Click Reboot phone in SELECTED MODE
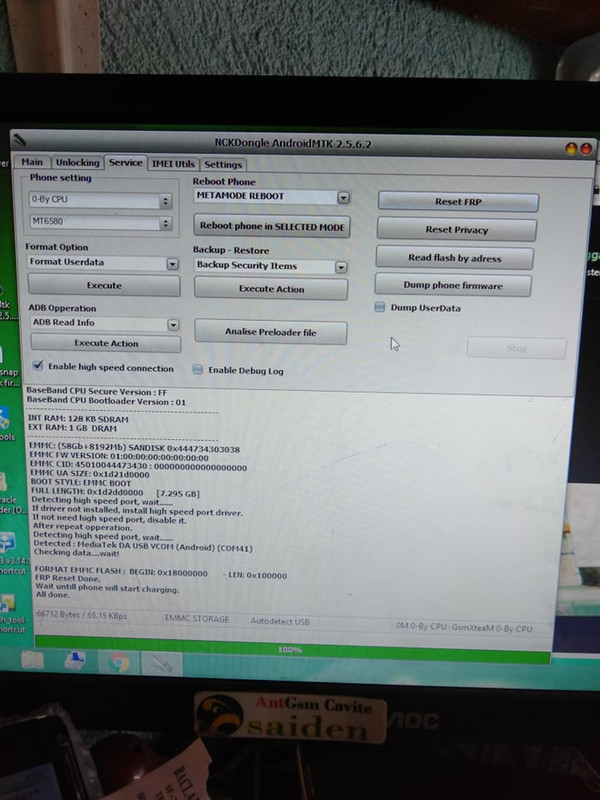Screen dimensions: 600x800 tap(272, 226)
